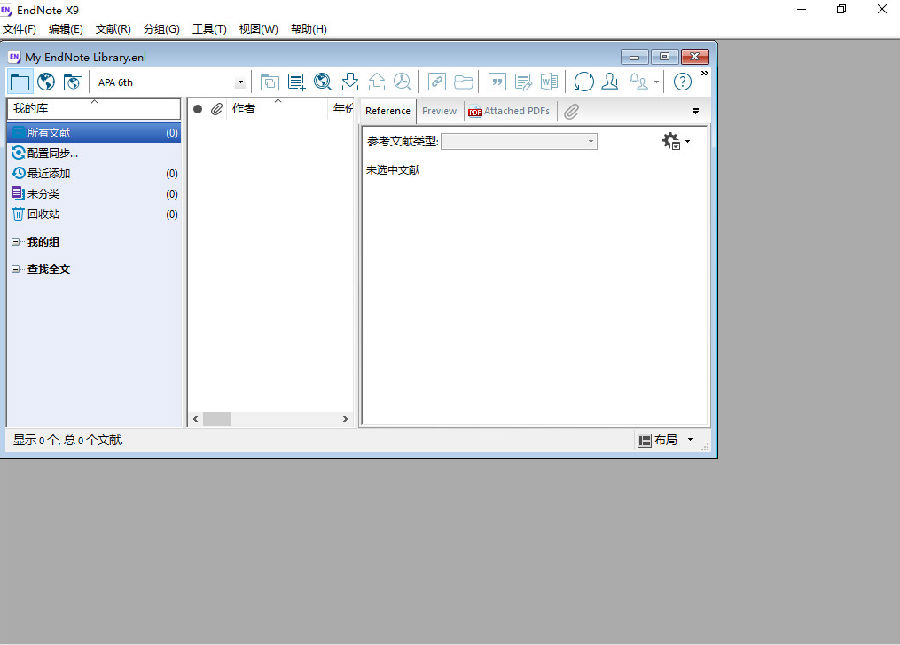The width and height of the screenshot is (900, 645).
Task: Click reference list scroll left arrow
Action: (196, 419)
